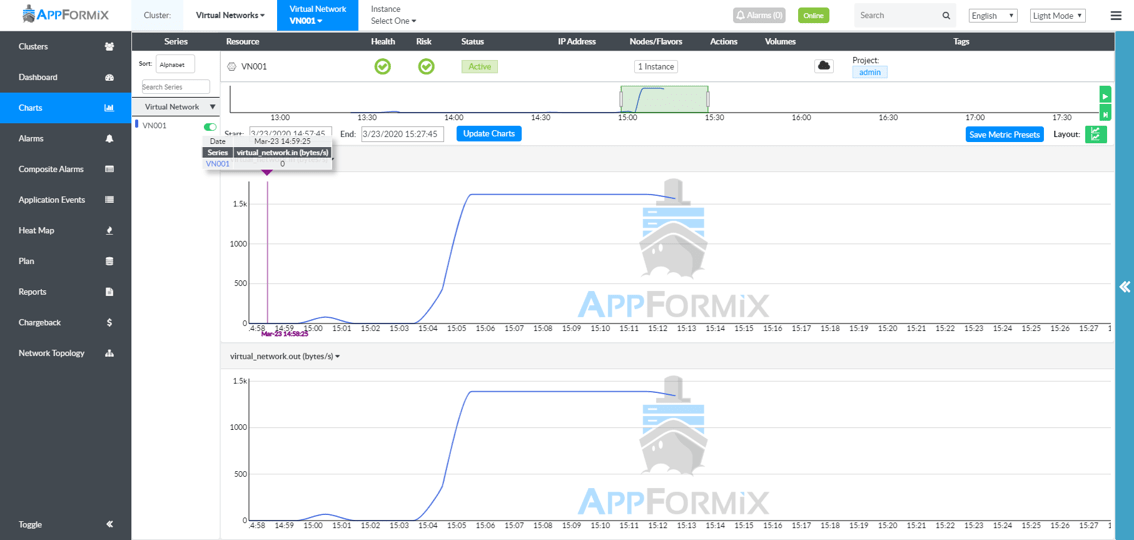Open the Light Mode theme dropdown

[x=1058, y=15]
